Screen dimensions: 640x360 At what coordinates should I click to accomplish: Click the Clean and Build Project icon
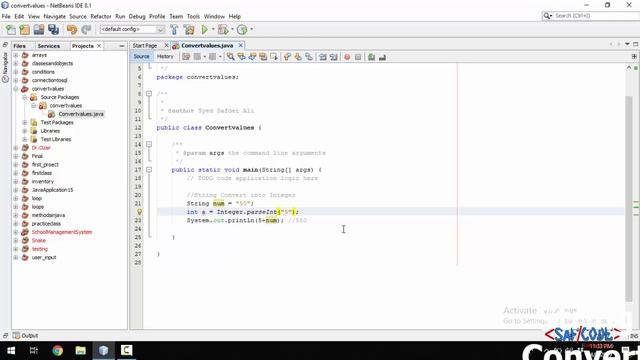[189, 29]
